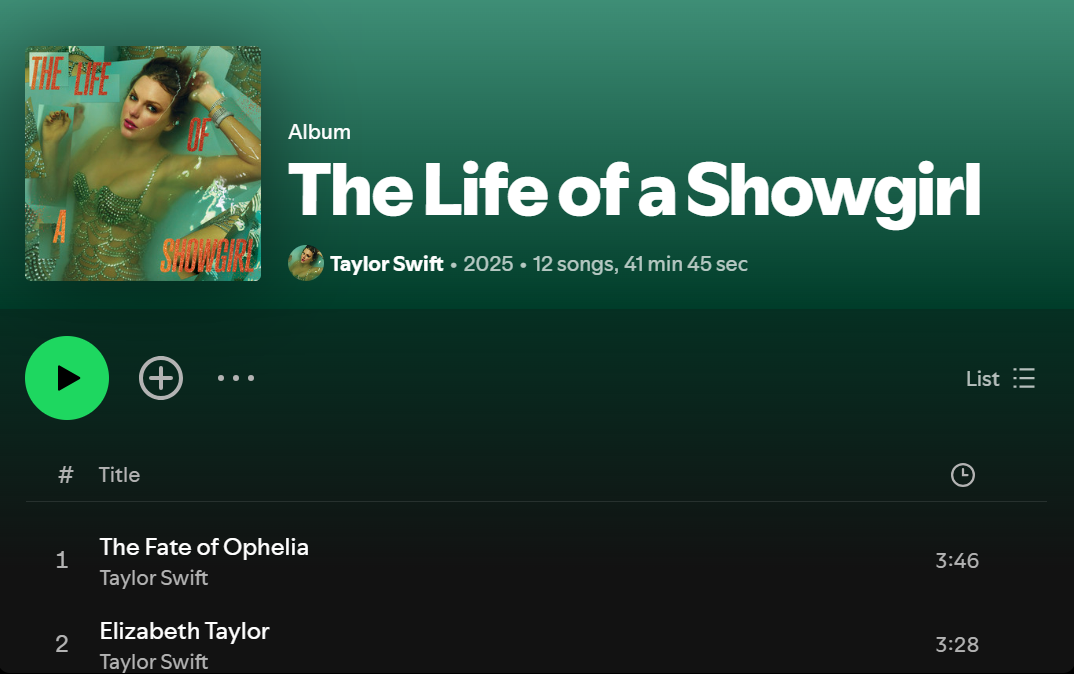Click the # column header
Image resolution: width=1074 pixels, height=674 pixels.
tap(65, 475)
